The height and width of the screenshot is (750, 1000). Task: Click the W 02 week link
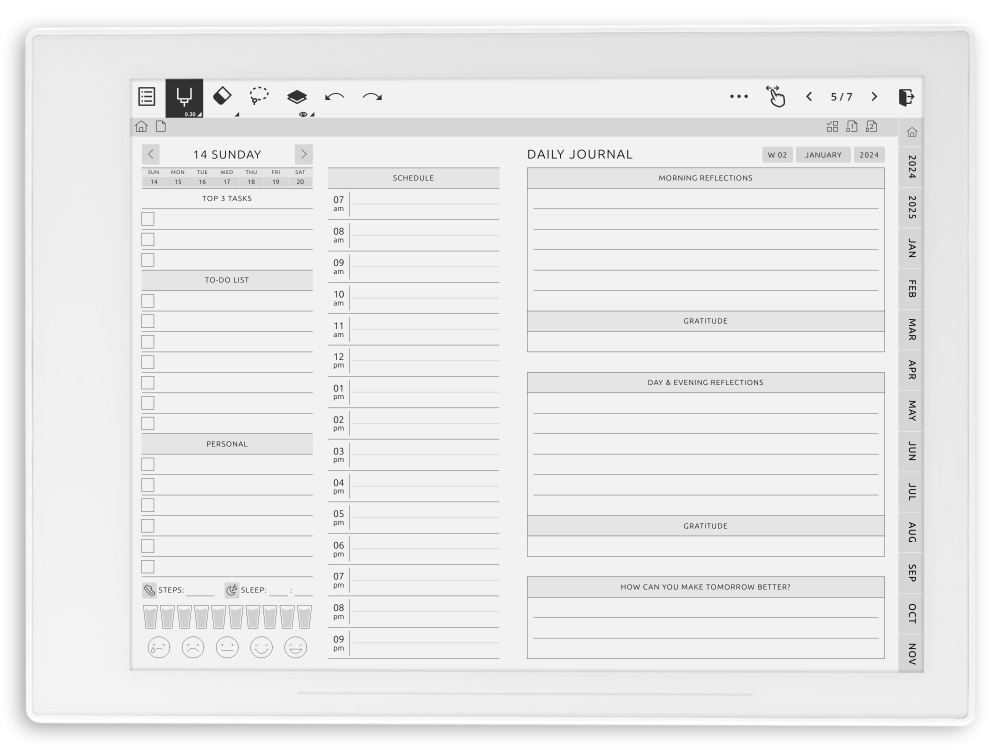point(776,154)
